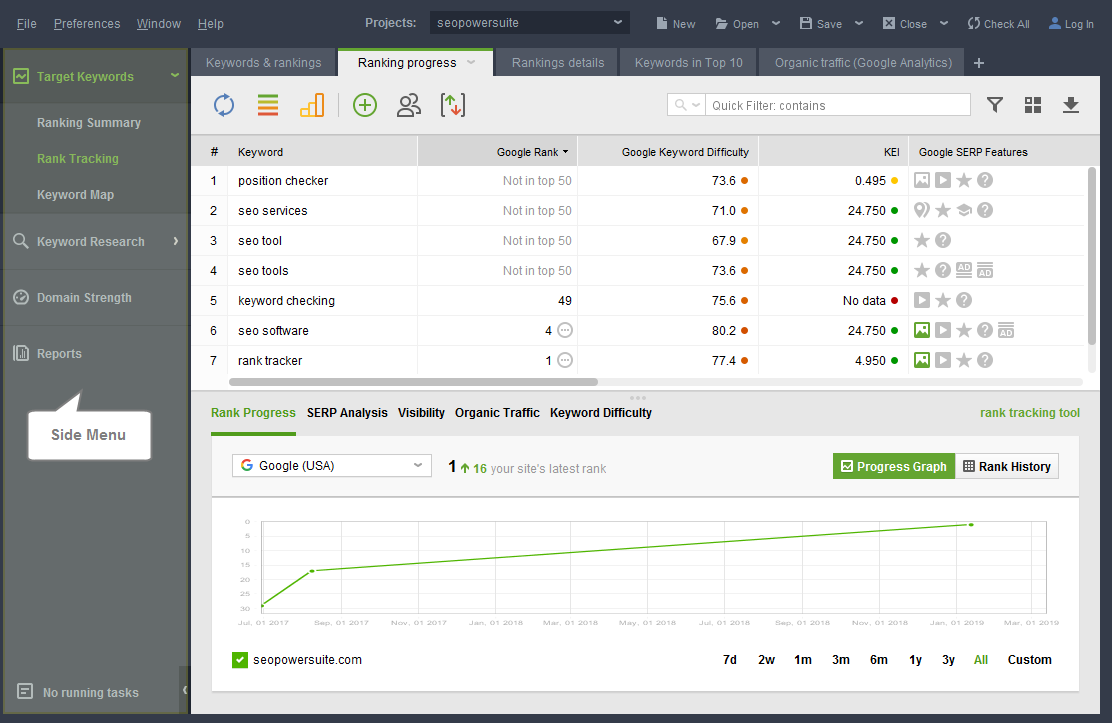Switch to Rankings details tab
The width and height of the screenshot is (1112, 723).
pos(558,62)
